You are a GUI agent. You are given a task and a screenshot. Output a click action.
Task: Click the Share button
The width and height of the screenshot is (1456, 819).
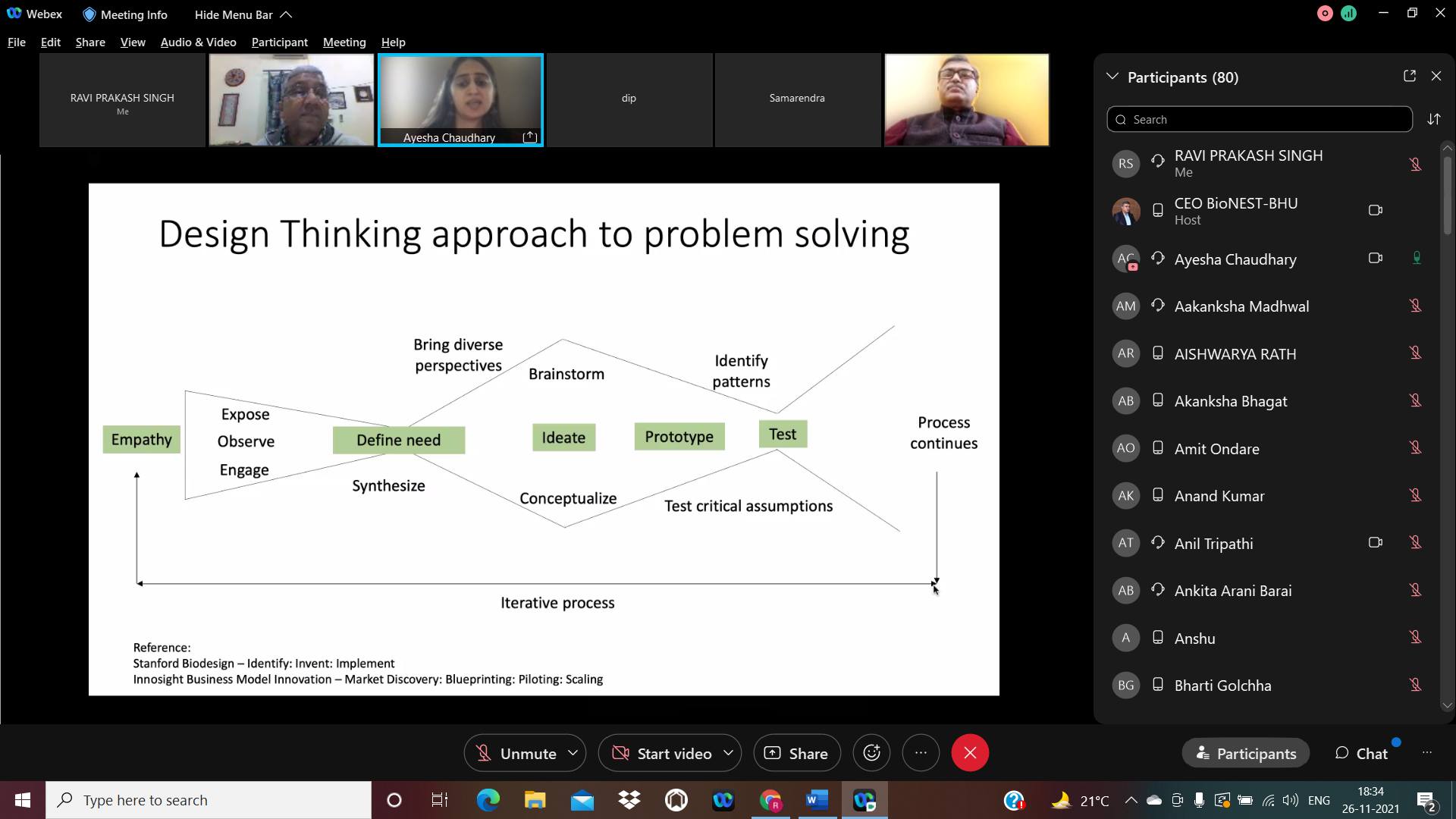(x=796, y=753)
